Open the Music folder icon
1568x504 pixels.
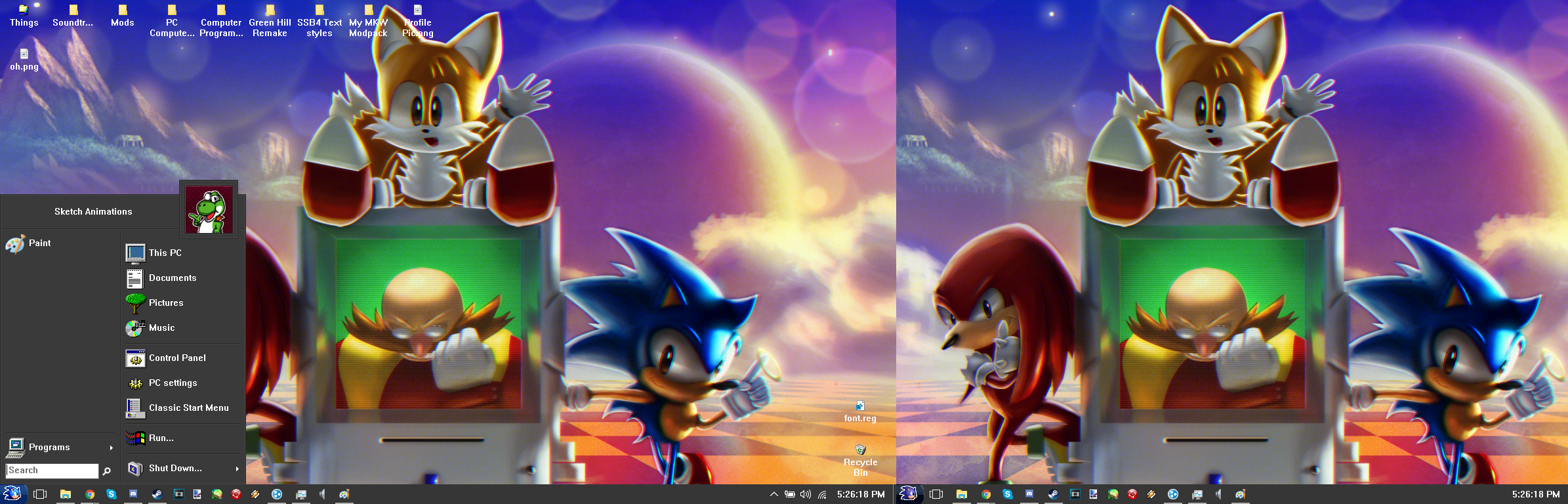[135, 328]
